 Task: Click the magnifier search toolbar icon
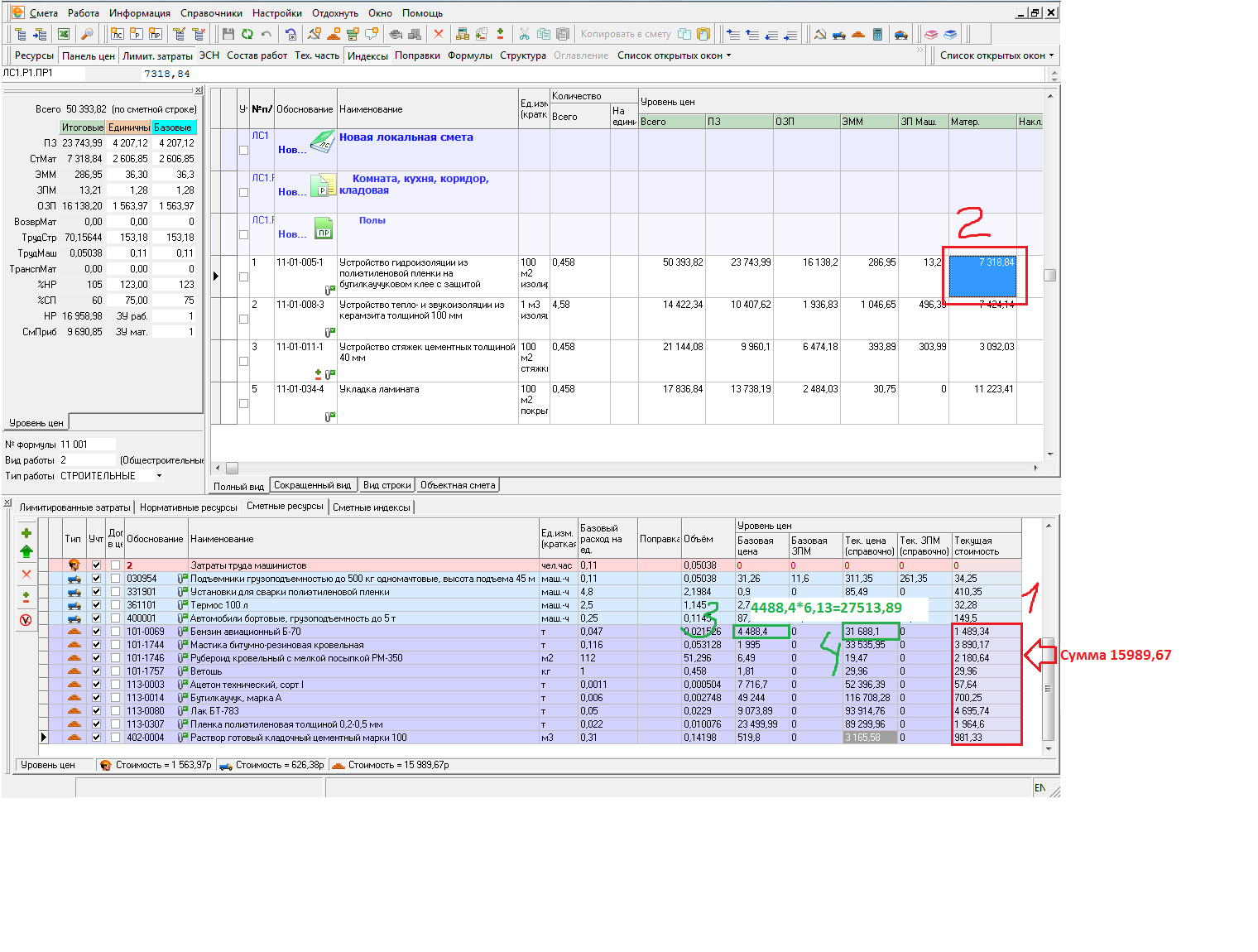pyautogui.click(x=86, y=34)
